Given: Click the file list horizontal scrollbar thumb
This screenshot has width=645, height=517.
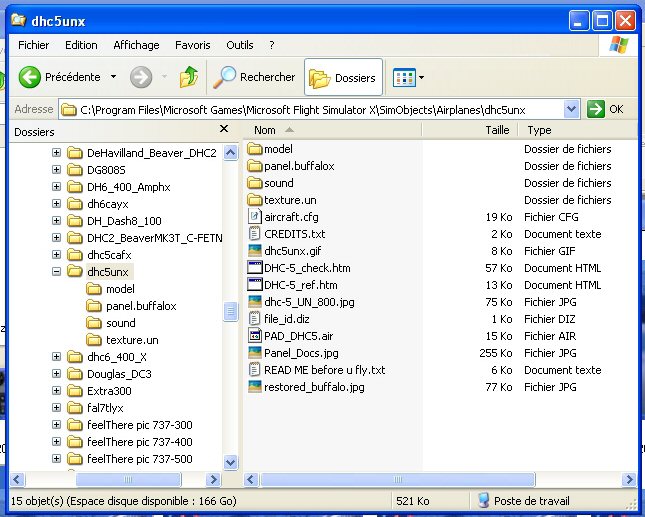Looking at the screenshot, I should coord(397,479).
